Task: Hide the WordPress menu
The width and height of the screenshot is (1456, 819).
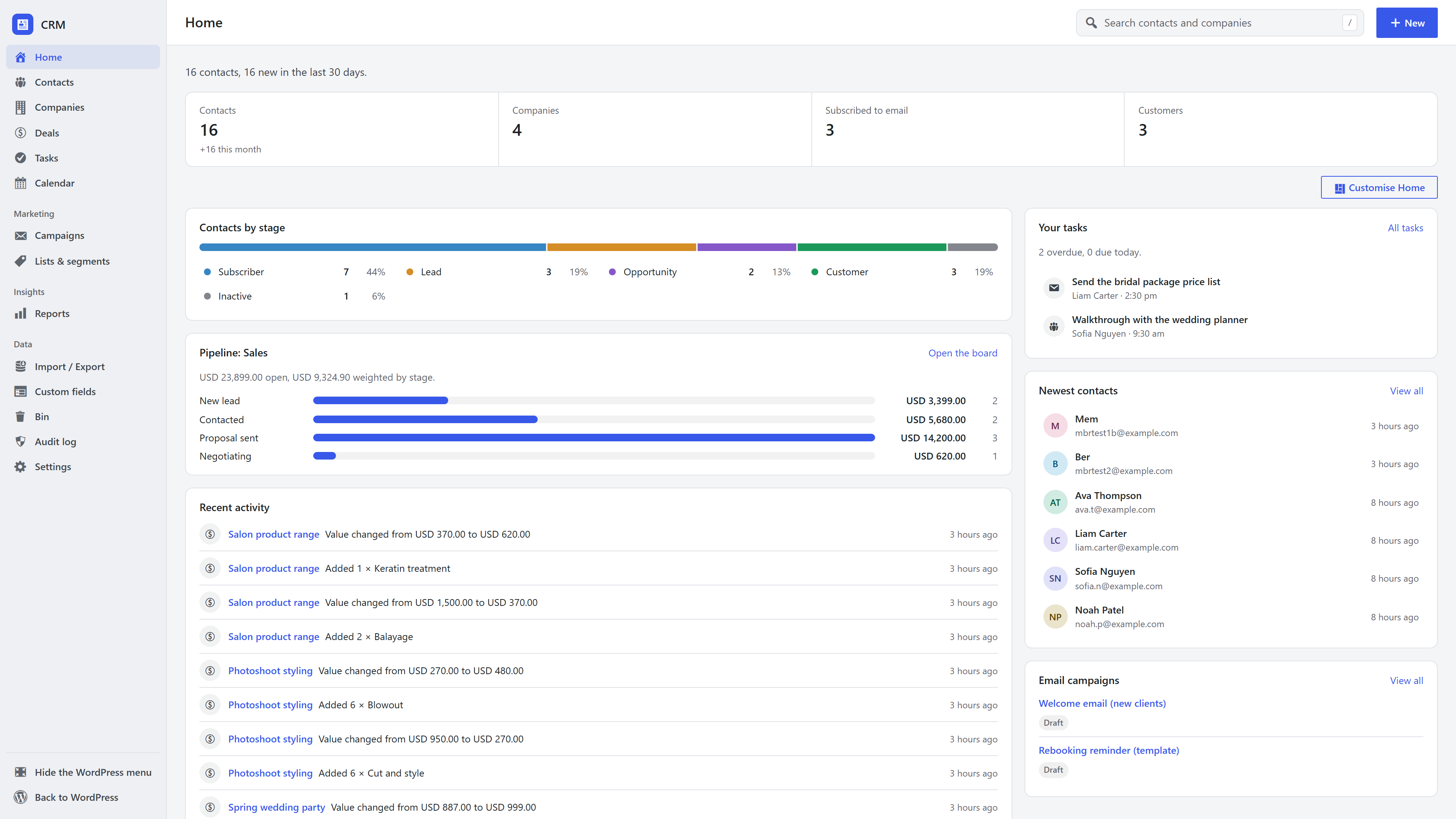Action: tap(83, 772)
